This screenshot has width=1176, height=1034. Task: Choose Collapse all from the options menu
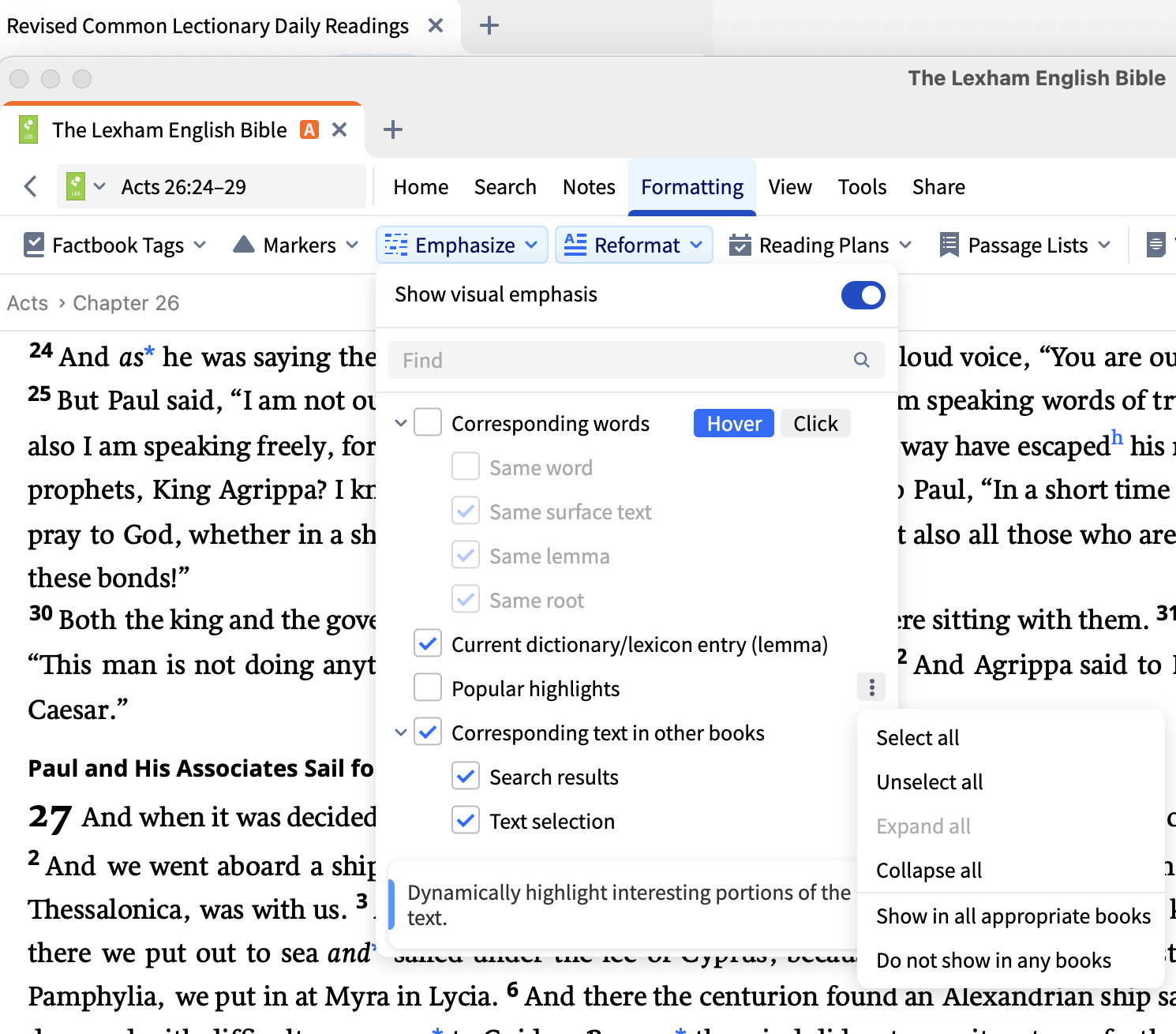1010,871
